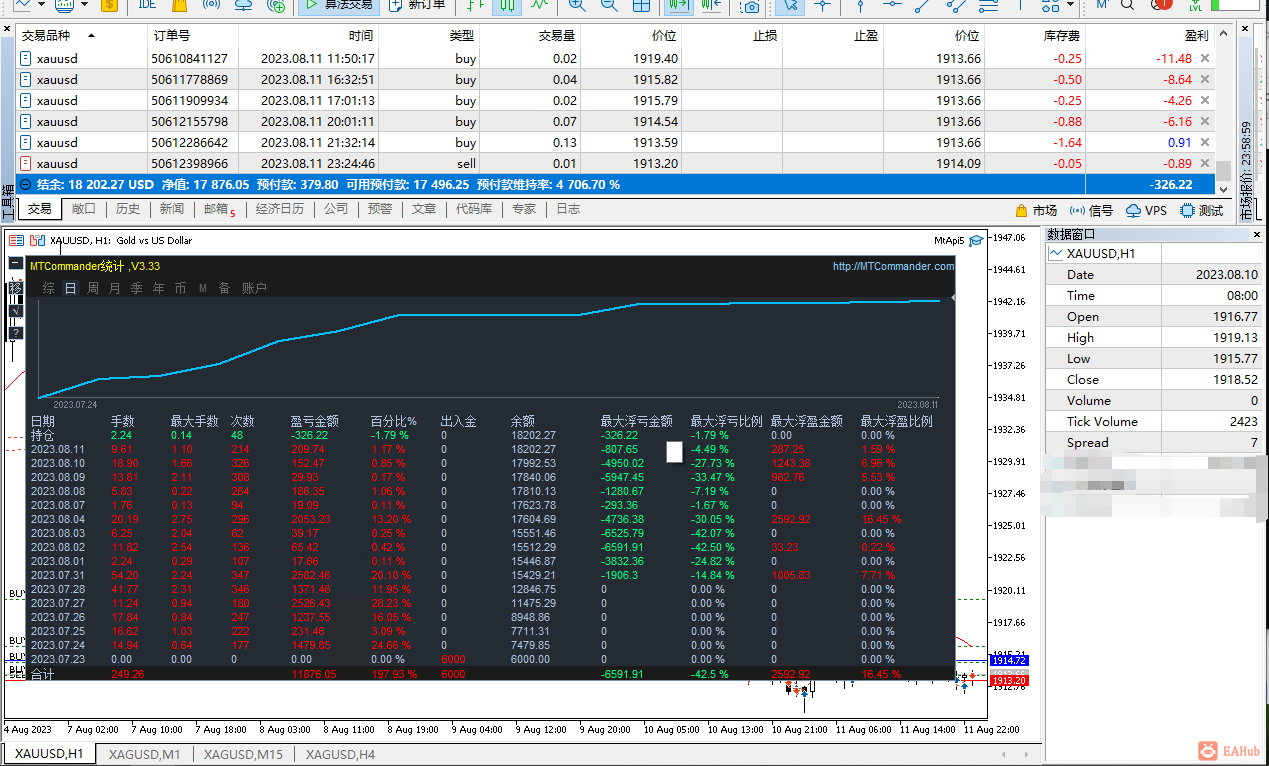Close sell order 50612398966 with X
This screenshot has width=1269, height=766.
click(x=1205, y=164)
